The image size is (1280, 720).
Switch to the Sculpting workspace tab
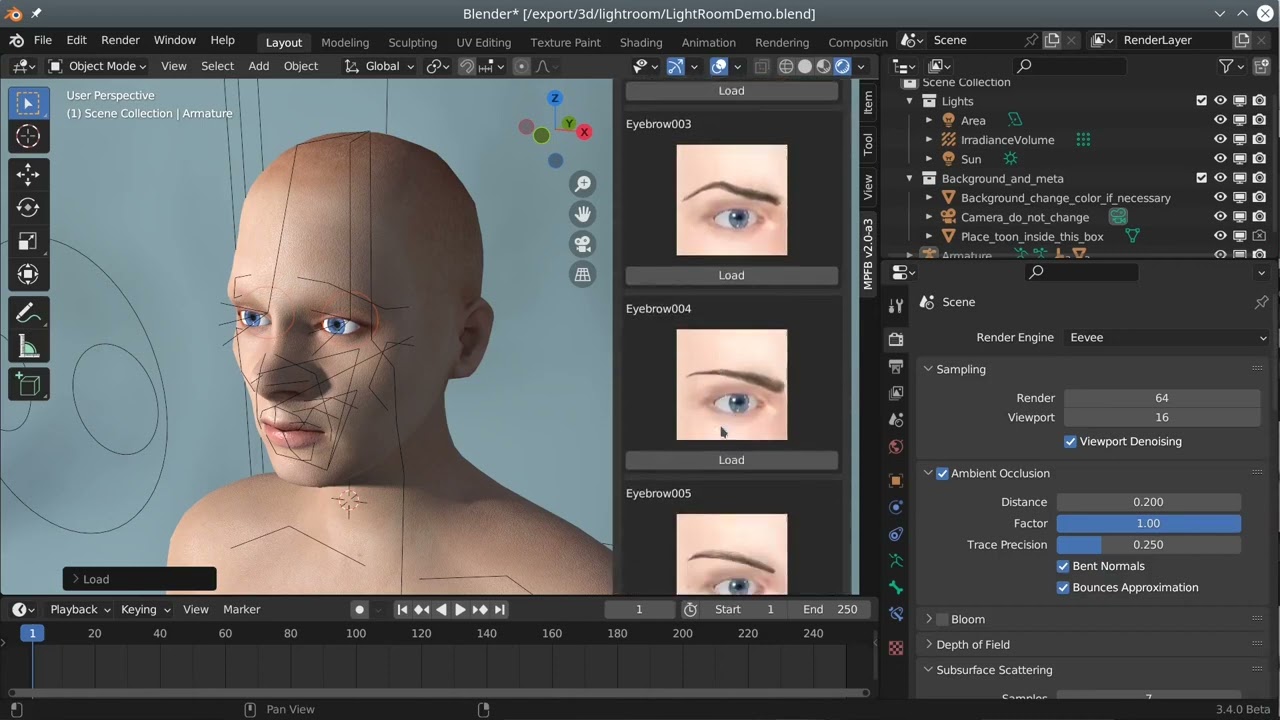[x=412, y=42]
